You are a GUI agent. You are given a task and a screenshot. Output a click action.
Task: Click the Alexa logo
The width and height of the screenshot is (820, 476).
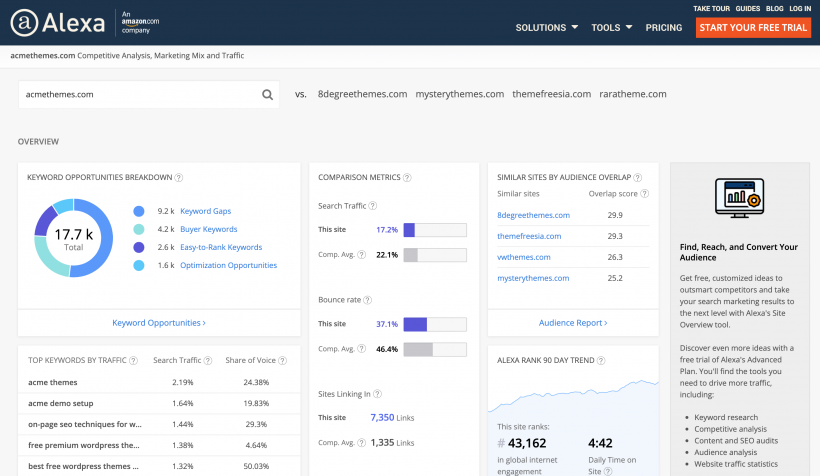[x=58, y=22]
